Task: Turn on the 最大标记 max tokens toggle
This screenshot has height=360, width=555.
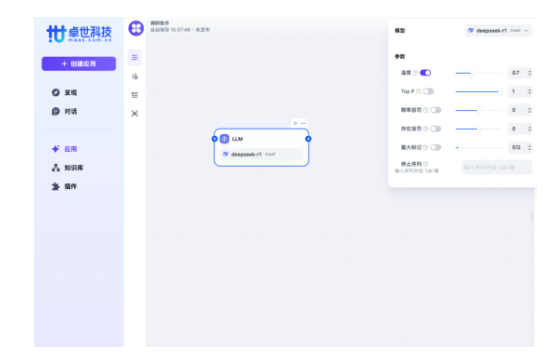Action: pyautogui.click(x=436, y=147)
